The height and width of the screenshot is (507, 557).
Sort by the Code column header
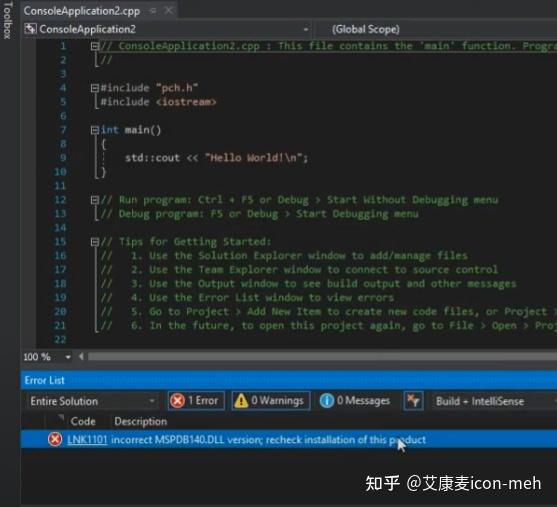(82, 421)
